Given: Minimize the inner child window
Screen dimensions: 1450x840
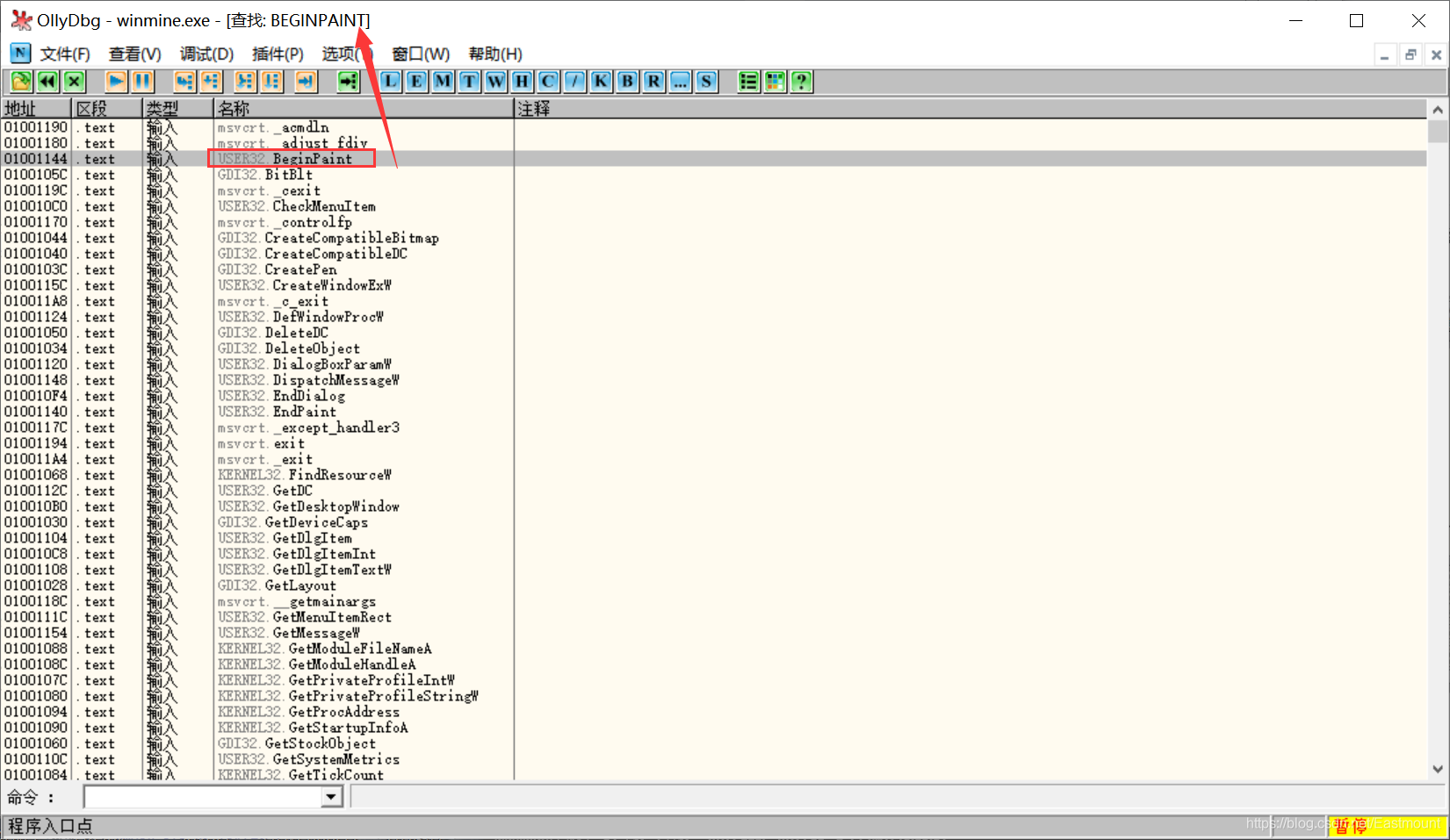Looking at the screenshot, I should pos(1385,54).
